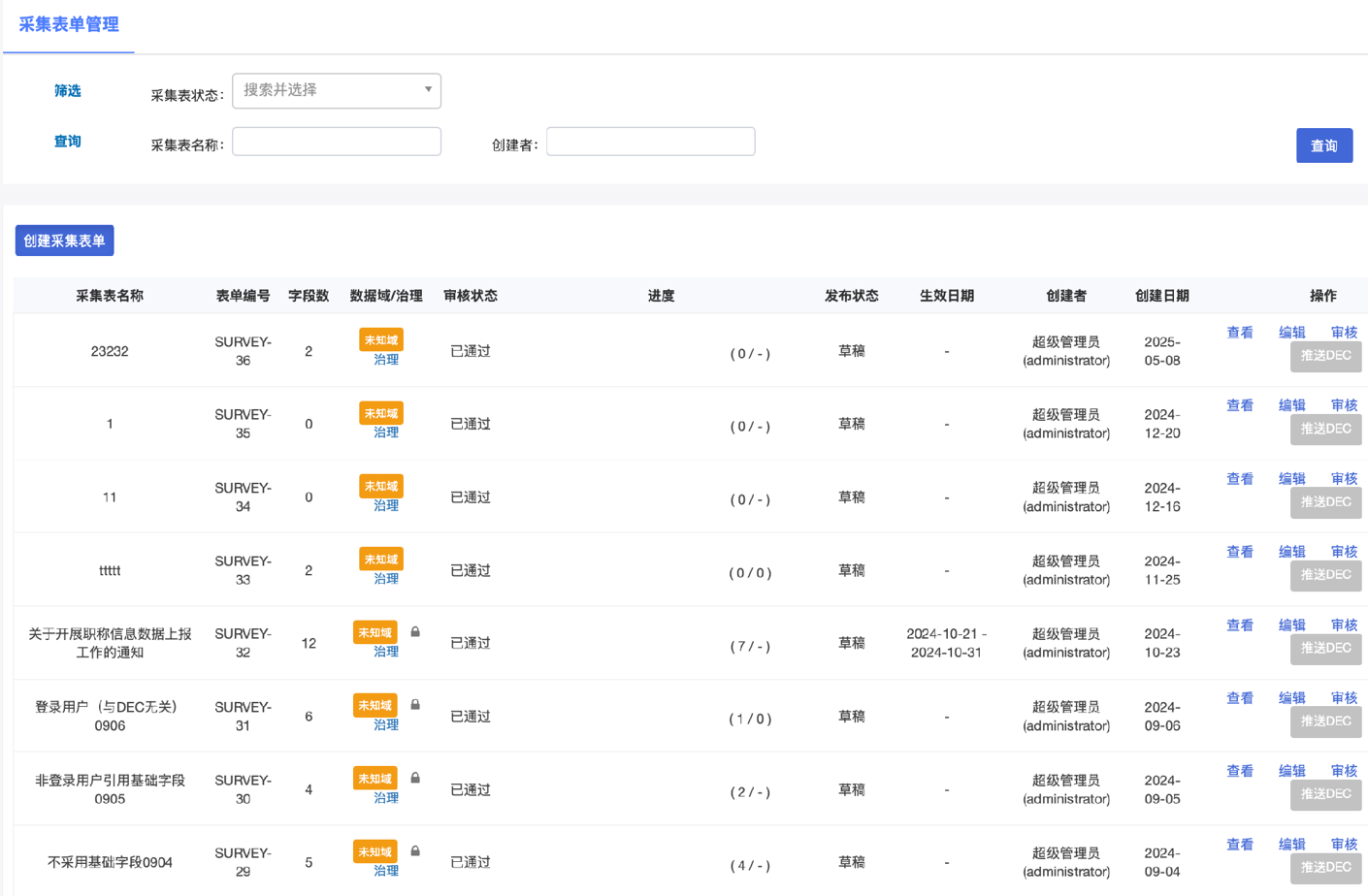This screenshot has width=1368, height=896.
Task: Click 审核 for SURVEY-35
Action: coord(1345,405)
